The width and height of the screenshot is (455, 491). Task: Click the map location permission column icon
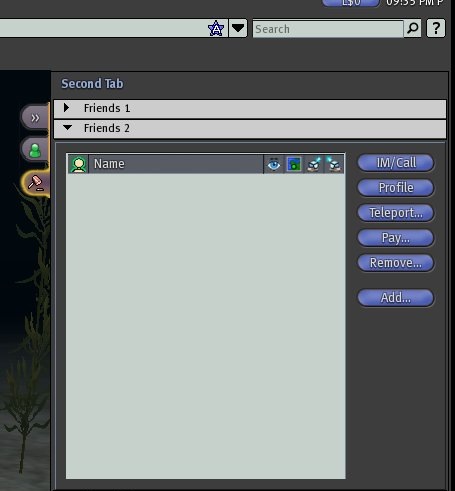294,164
